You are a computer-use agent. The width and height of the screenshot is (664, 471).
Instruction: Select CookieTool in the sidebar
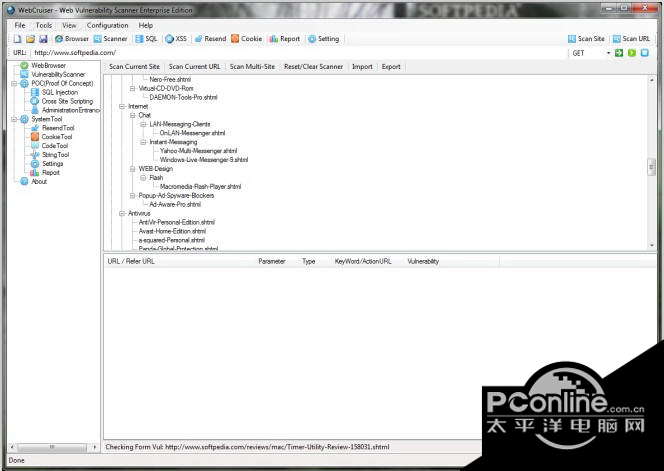click(57, 137)
